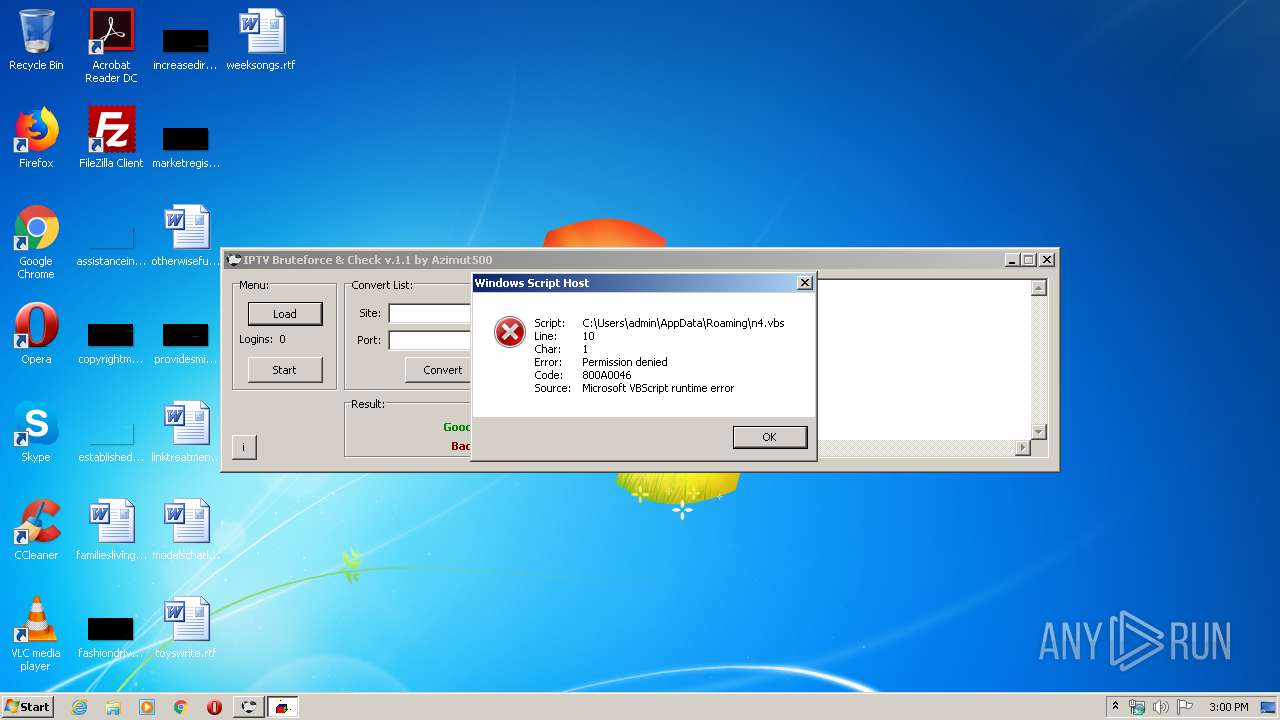The height and width of the screenshot is (720, 1280).
Task: Select the Firefox desktop shortcut
Action: [x=36, y=138]
